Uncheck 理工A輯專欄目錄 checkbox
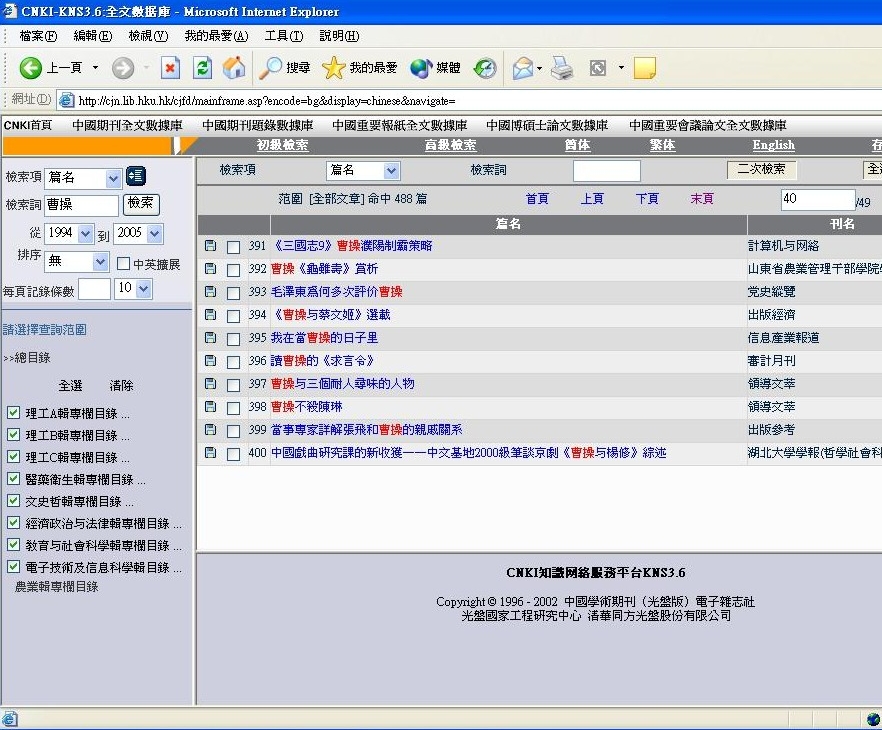882x730 pixels. (14, 413)
